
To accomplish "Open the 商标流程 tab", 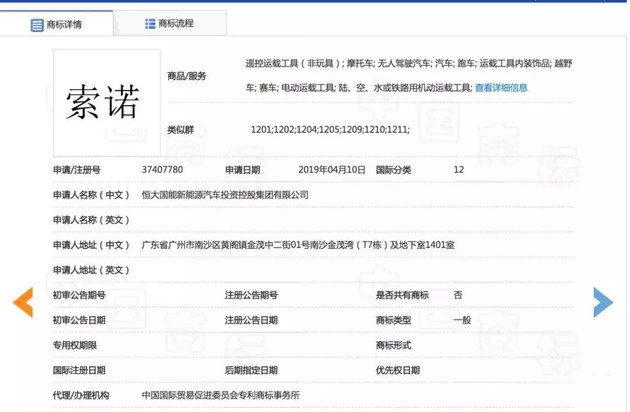I will pos(170,23).
